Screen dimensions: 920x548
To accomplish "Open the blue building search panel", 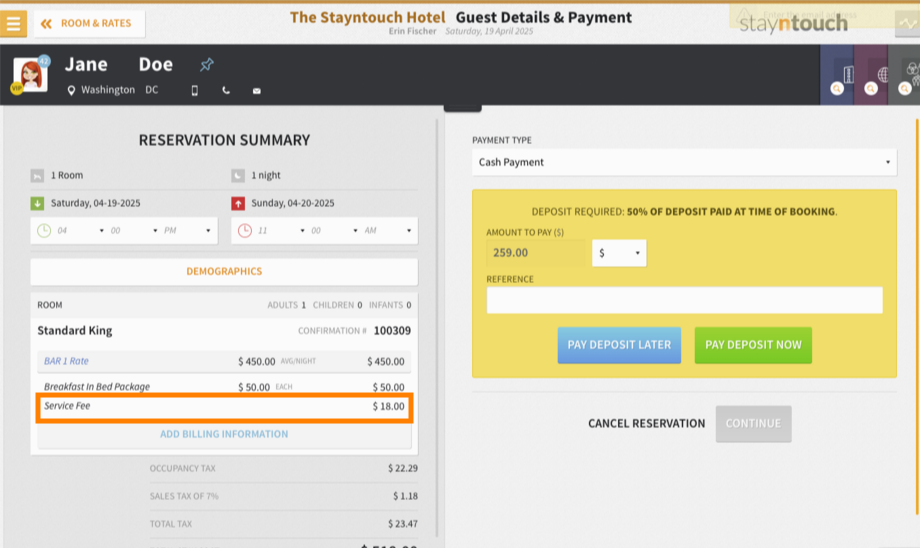I will click(x=837, y=75).
